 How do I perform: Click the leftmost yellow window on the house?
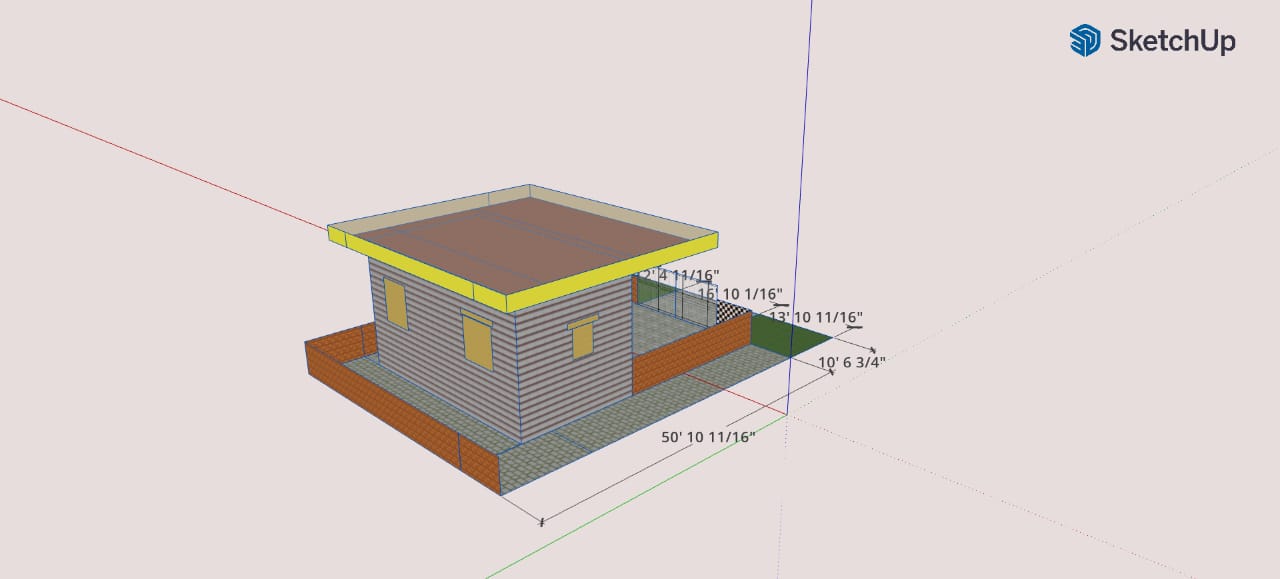tap(396, 304)
